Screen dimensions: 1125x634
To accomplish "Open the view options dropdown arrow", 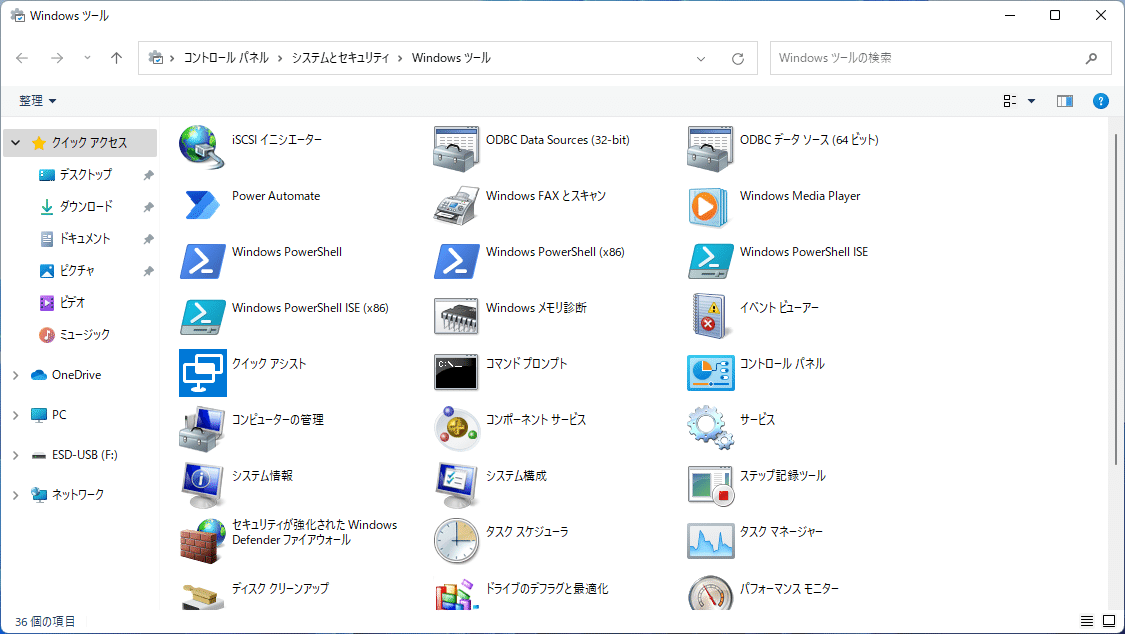I will tap(1031, 101).
